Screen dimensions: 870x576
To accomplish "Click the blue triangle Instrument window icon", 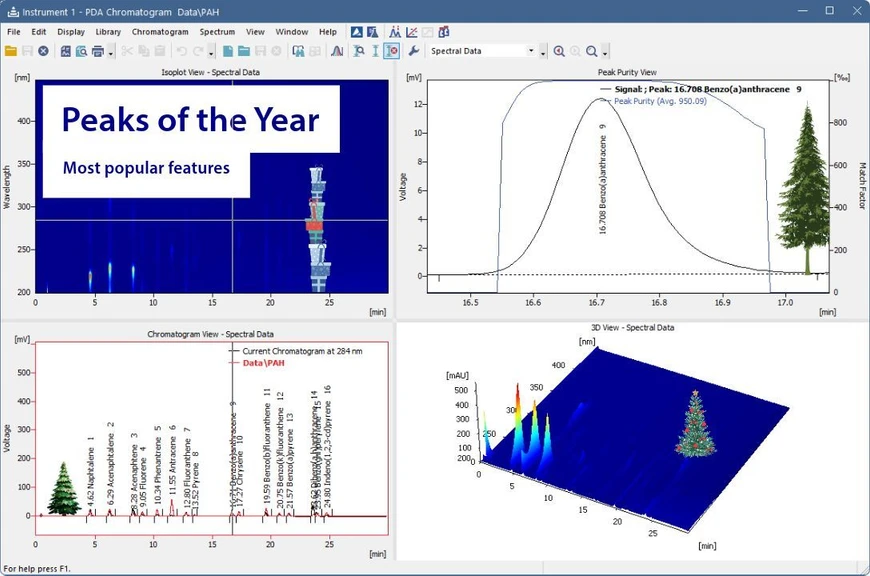I will [356, 32].
